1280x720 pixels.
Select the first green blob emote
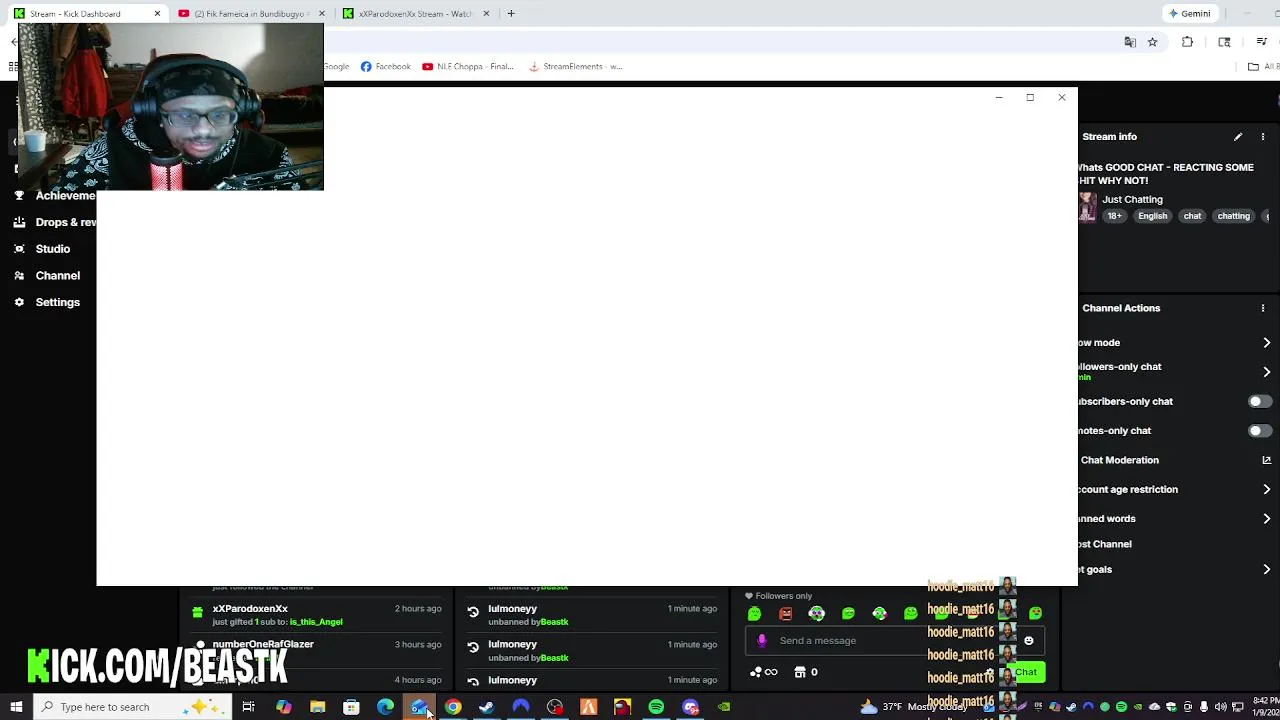click(754, 613)
